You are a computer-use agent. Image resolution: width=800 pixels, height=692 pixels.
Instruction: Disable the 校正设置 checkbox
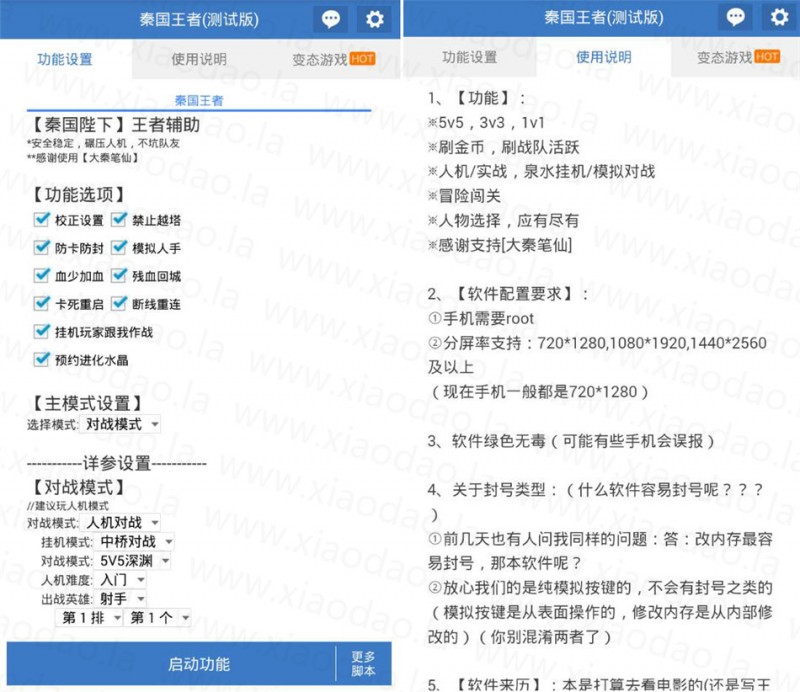pyautogui.click(x=40, y=220)
